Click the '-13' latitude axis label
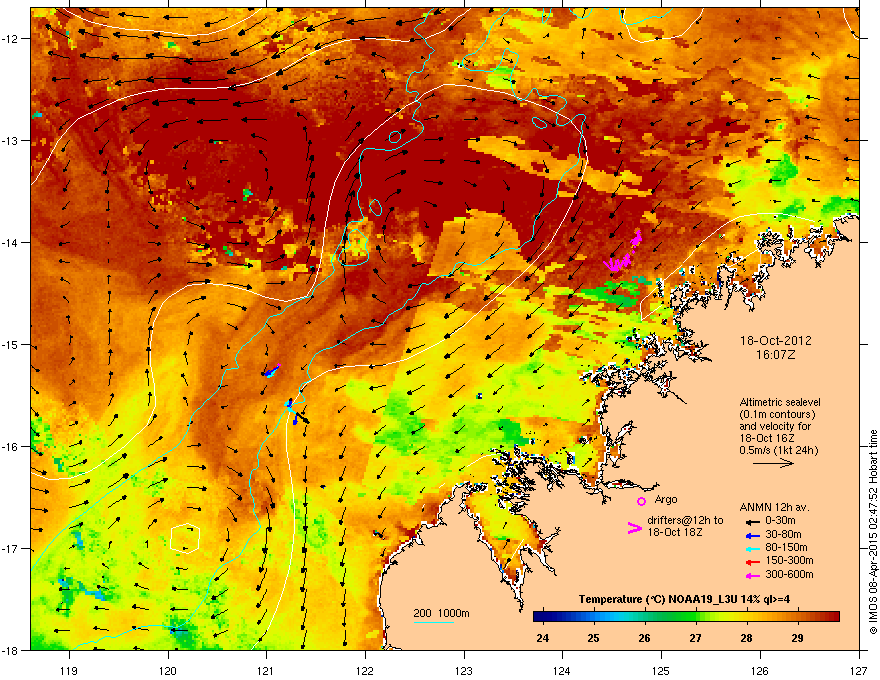 pyautogui.click(x=9, y=140)
